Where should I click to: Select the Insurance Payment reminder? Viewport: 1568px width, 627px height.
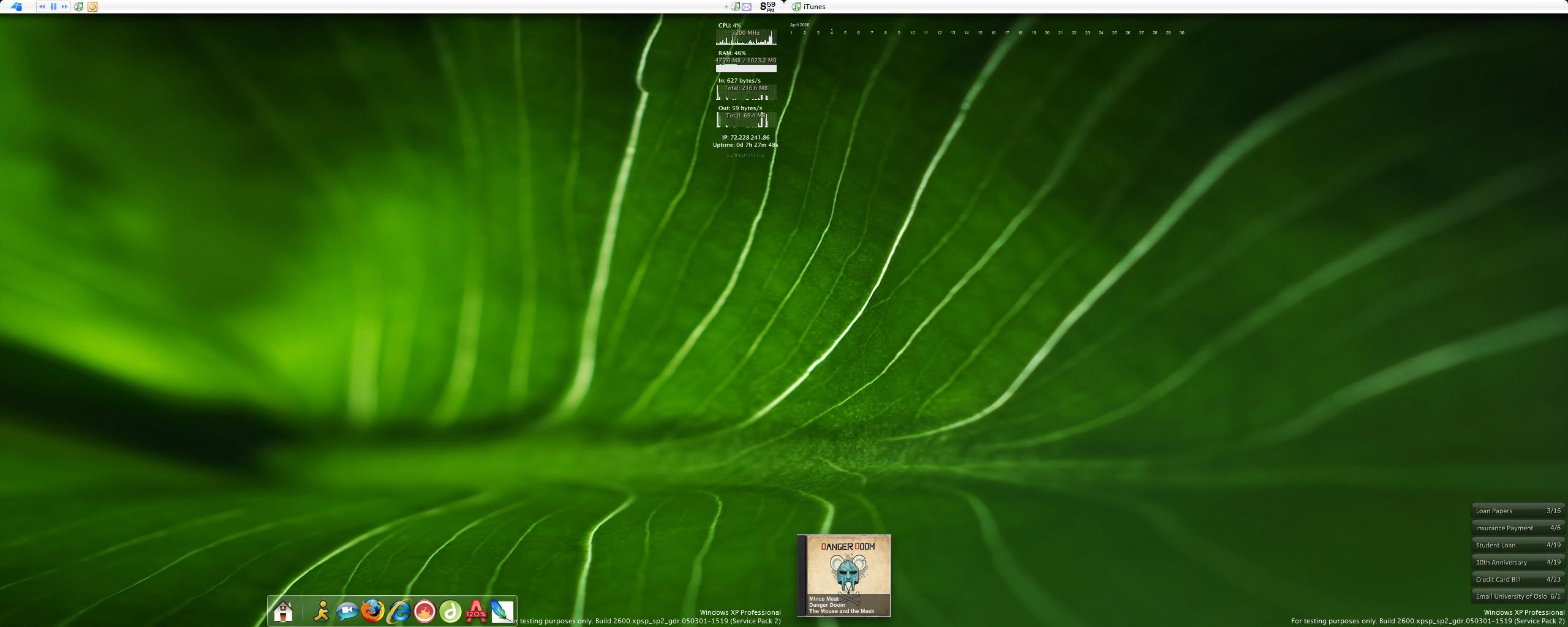[1518, 528]
